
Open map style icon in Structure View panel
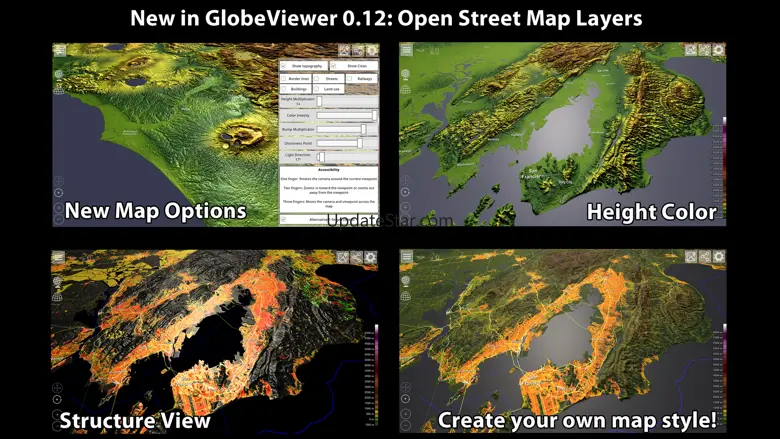pyautogui.click(x=343, y=257)
